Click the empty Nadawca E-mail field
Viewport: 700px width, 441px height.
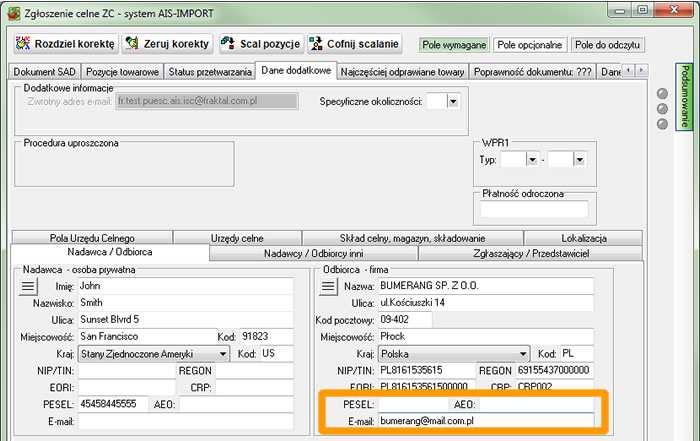186,421
